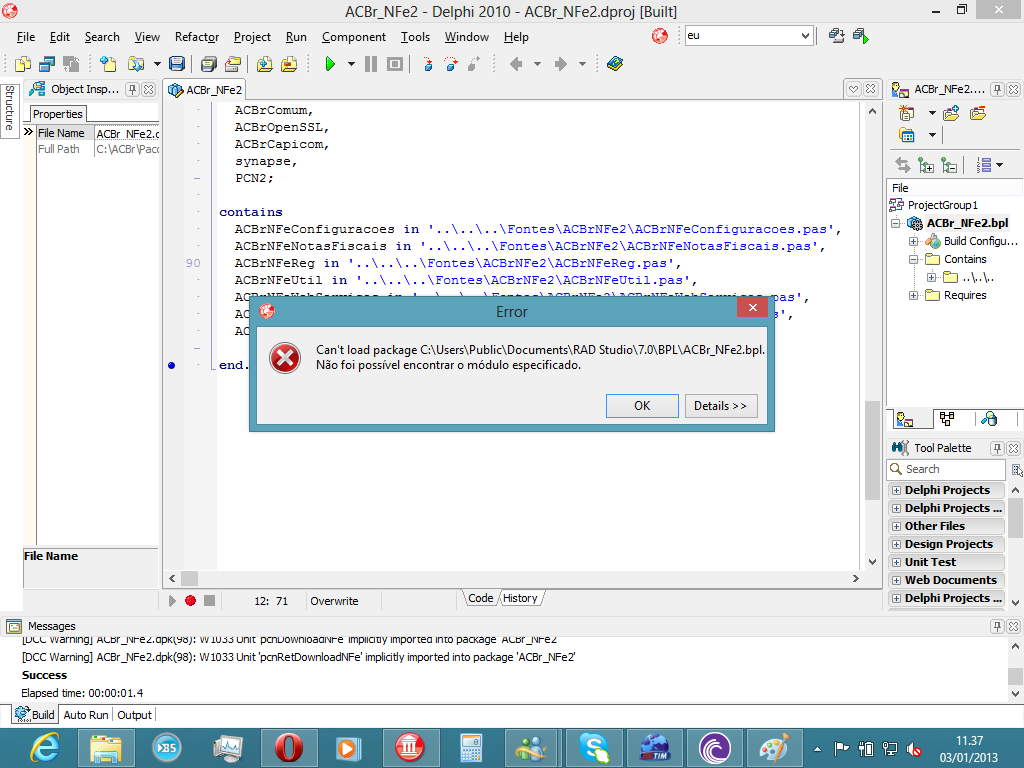The height and width of the screenshot is (768, 1024).
Task: Click the Remove Project folder icon
Action: click(x=978, y=114)
